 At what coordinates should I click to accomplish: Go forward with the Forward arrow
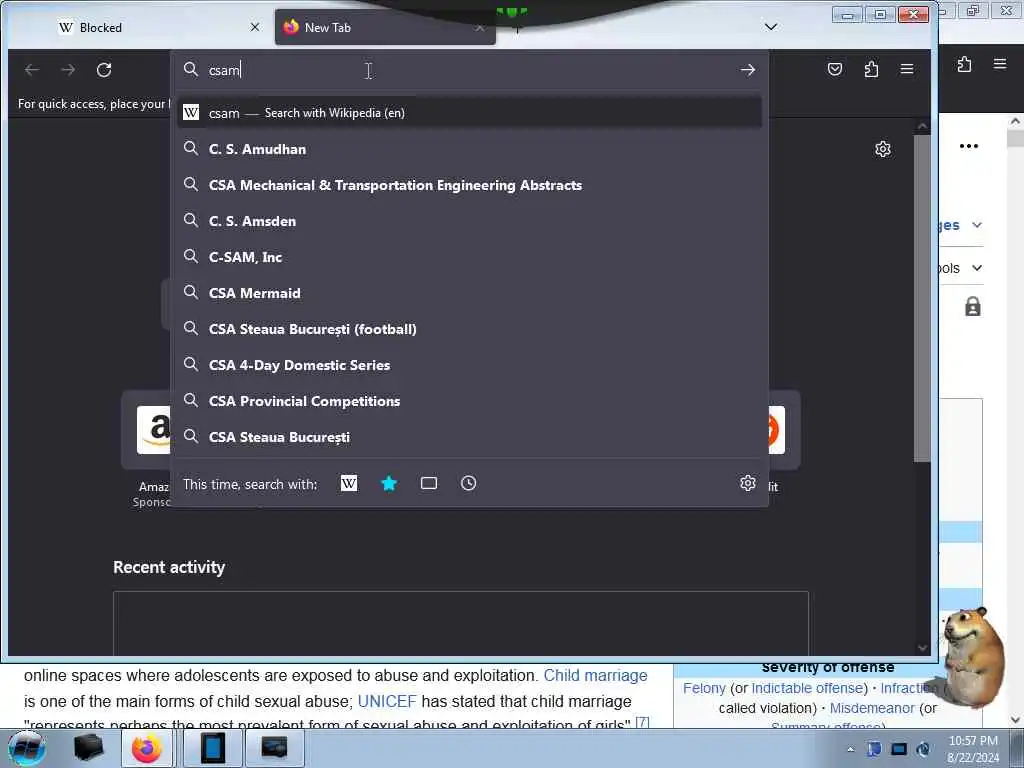tap(68, 70)
